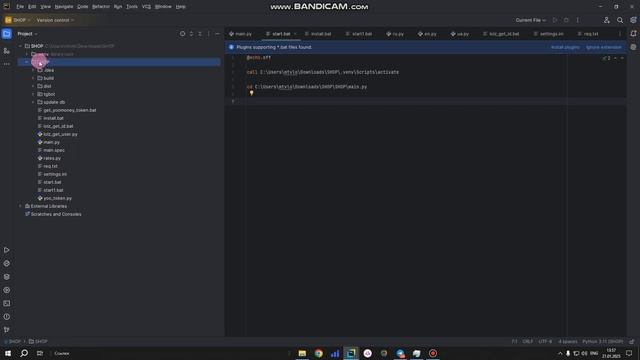640x360 pixels.
Task: Open the Navigate menu
Action: (64, 7)
